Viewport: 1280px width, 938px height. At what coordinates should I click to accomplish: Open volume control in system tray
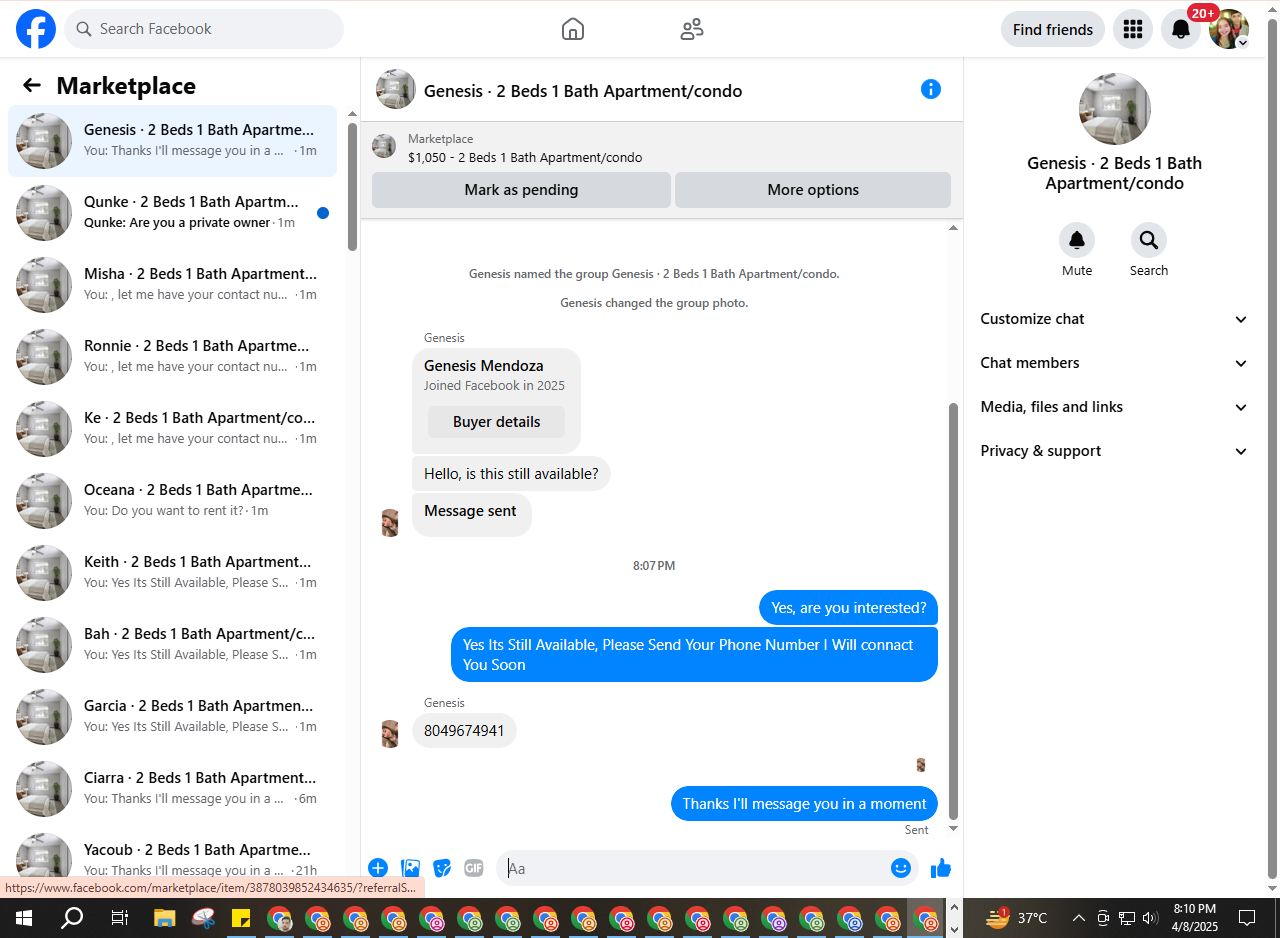pos(1150,917)
